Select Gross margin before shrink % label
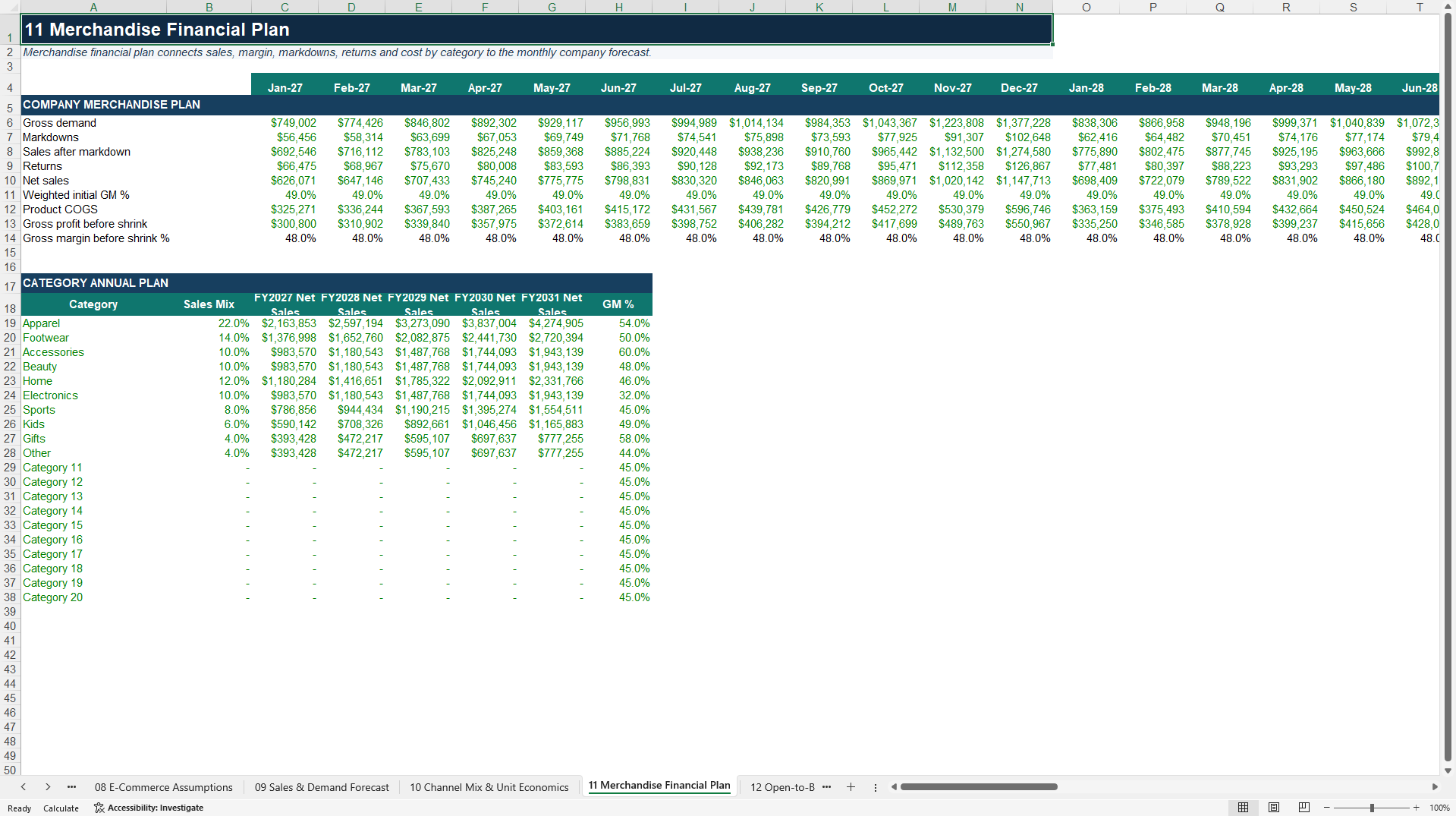 96,238
